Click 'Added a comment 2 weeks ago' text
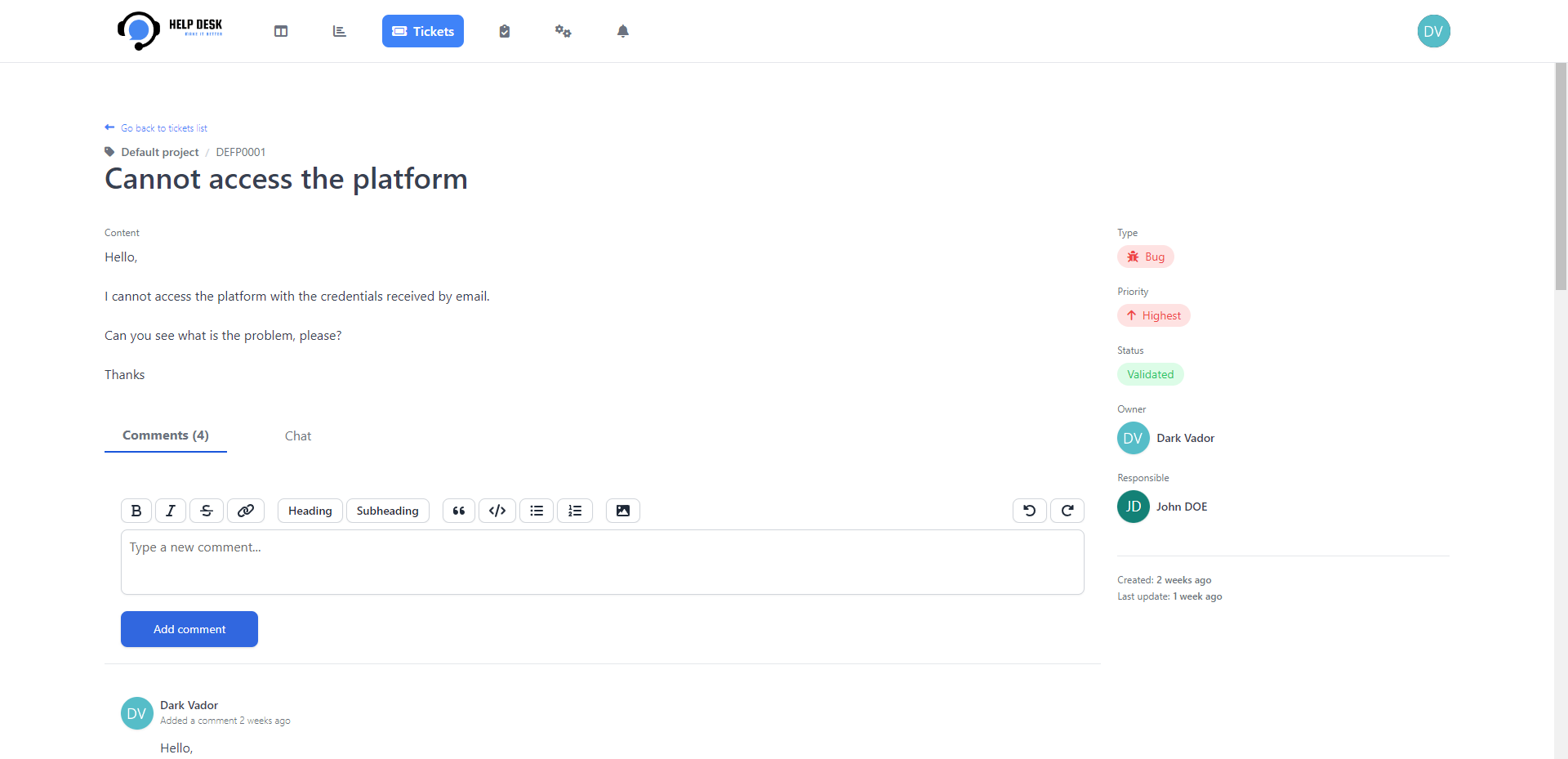Viewport: 1568px width, 759px height. pos(225,721)
